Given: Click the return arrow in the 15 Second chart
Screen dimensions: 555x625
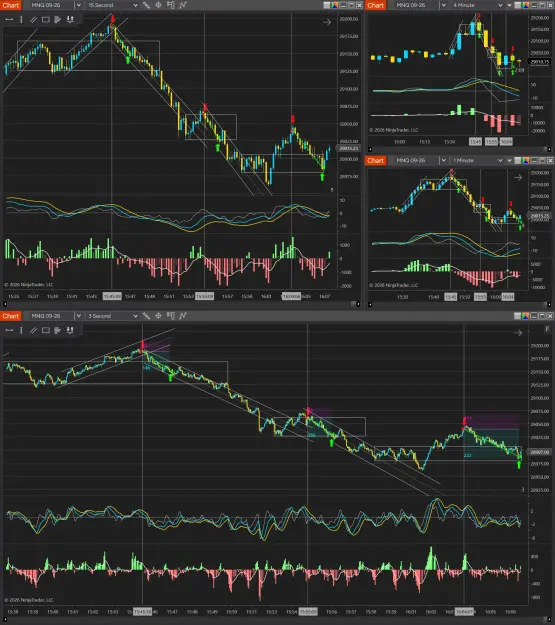Looking at the screenshot, I should click(327, 22).
